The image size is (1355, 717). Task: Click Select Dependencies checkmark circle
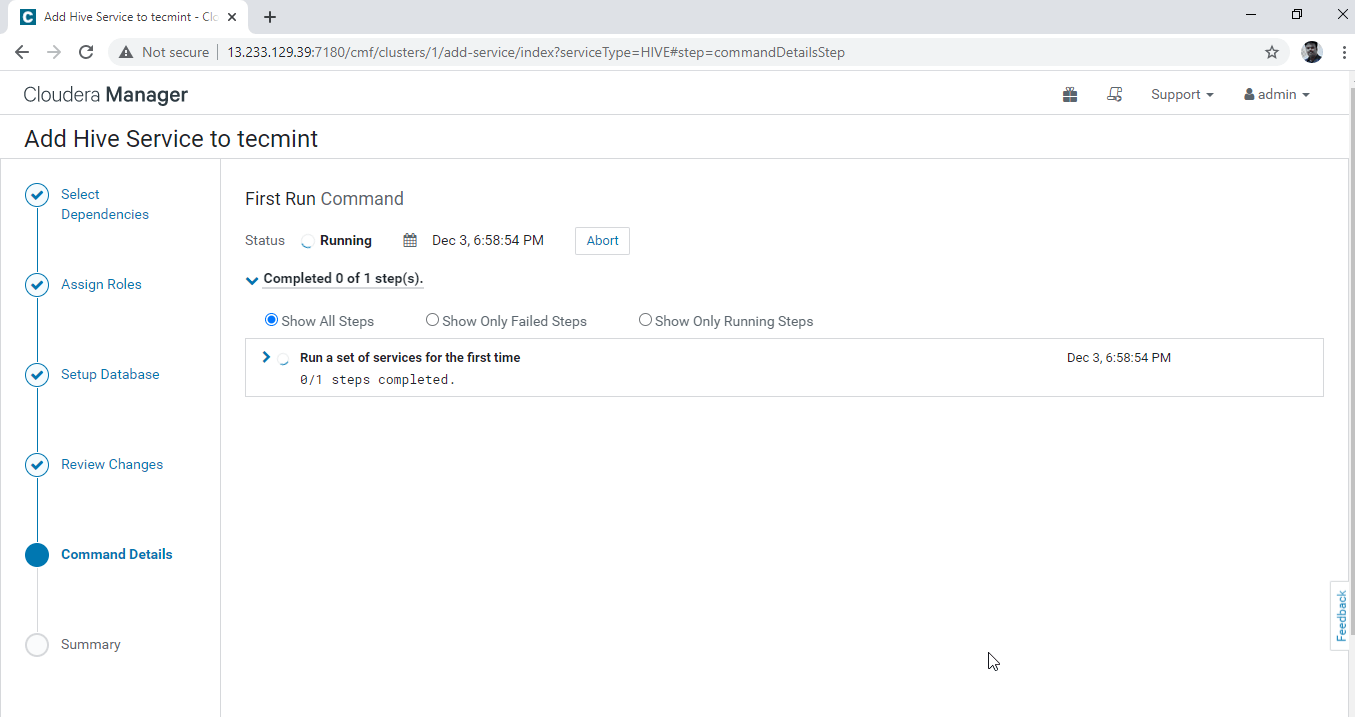pos(37,195)
